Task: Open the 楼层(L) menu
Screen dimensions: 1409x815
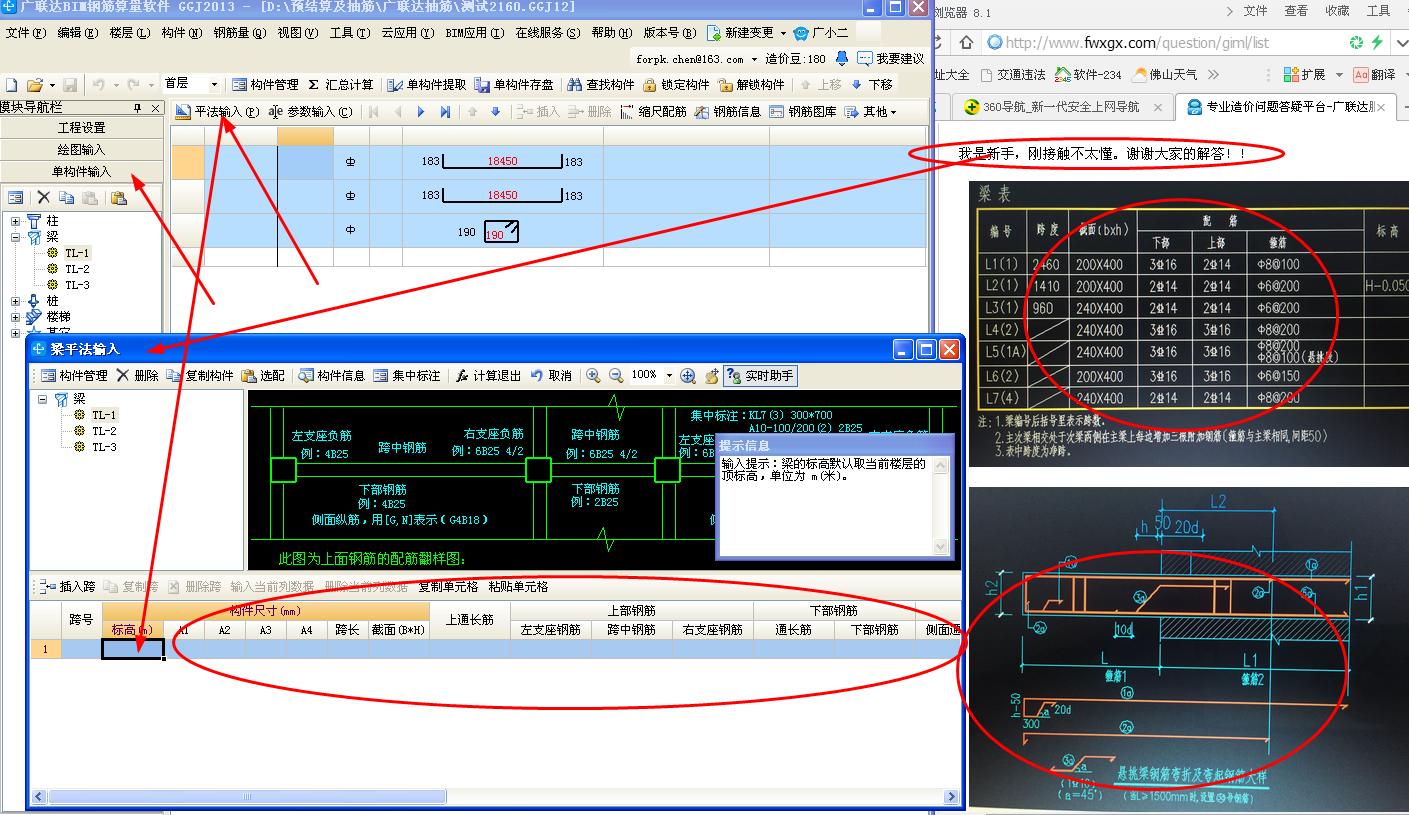Action: pyautogui.click(x=130, y=33)
